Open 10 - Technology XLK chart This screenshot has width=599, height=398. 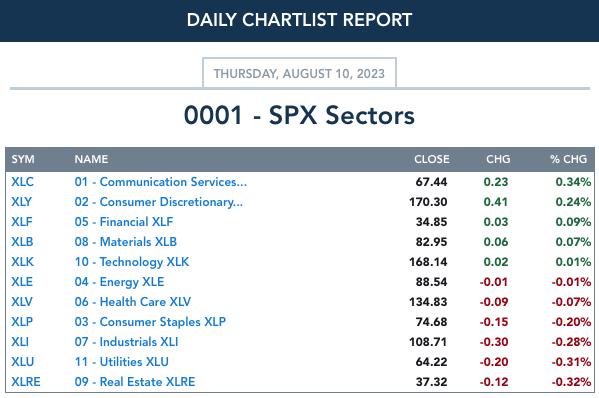tap(132, 262)
